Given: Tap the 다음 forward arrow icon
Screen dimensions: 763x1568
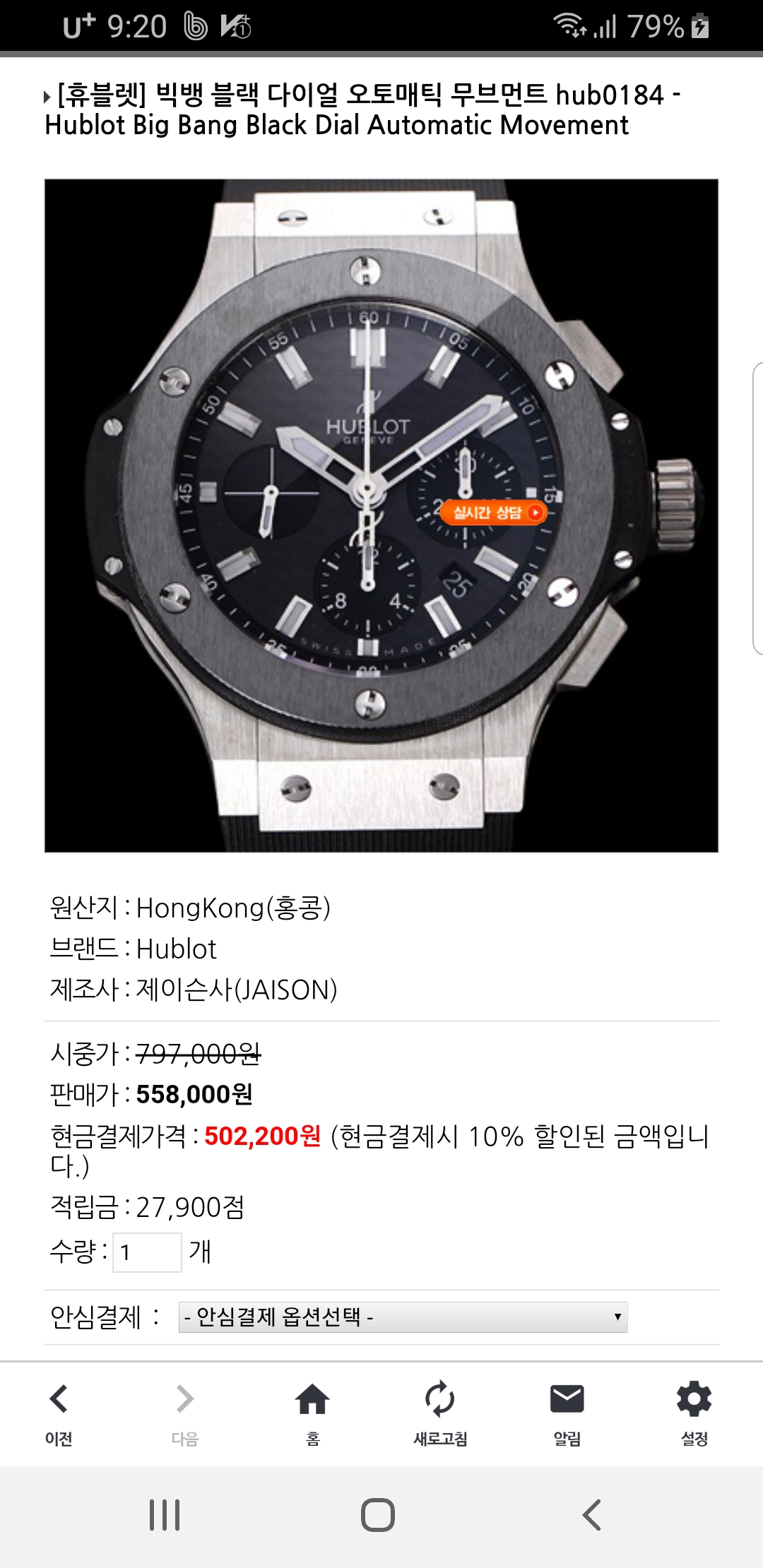Looking at the screenshot, I should click(x=185, y=1398).
